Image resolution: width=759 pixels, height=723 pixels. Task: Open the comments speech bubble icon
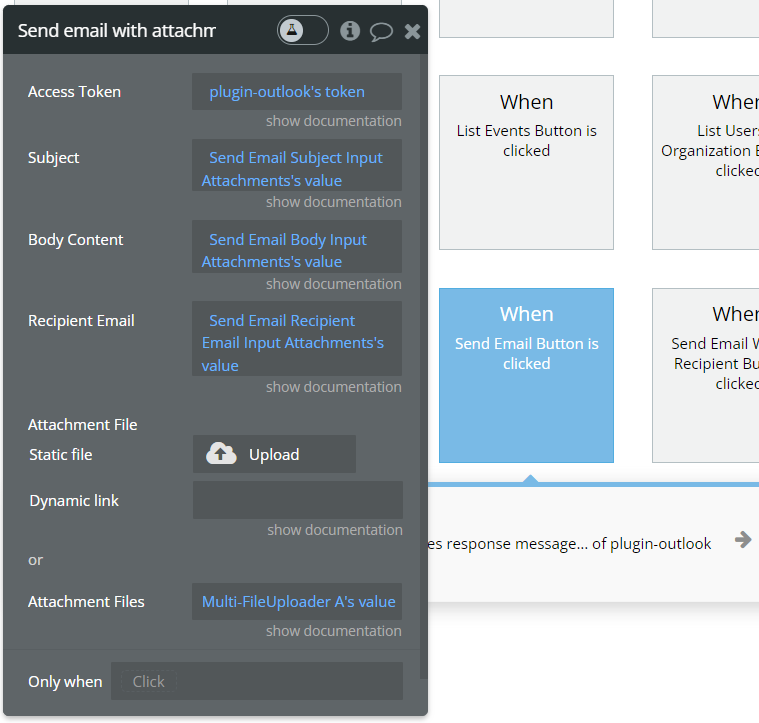tap(381, 31)
